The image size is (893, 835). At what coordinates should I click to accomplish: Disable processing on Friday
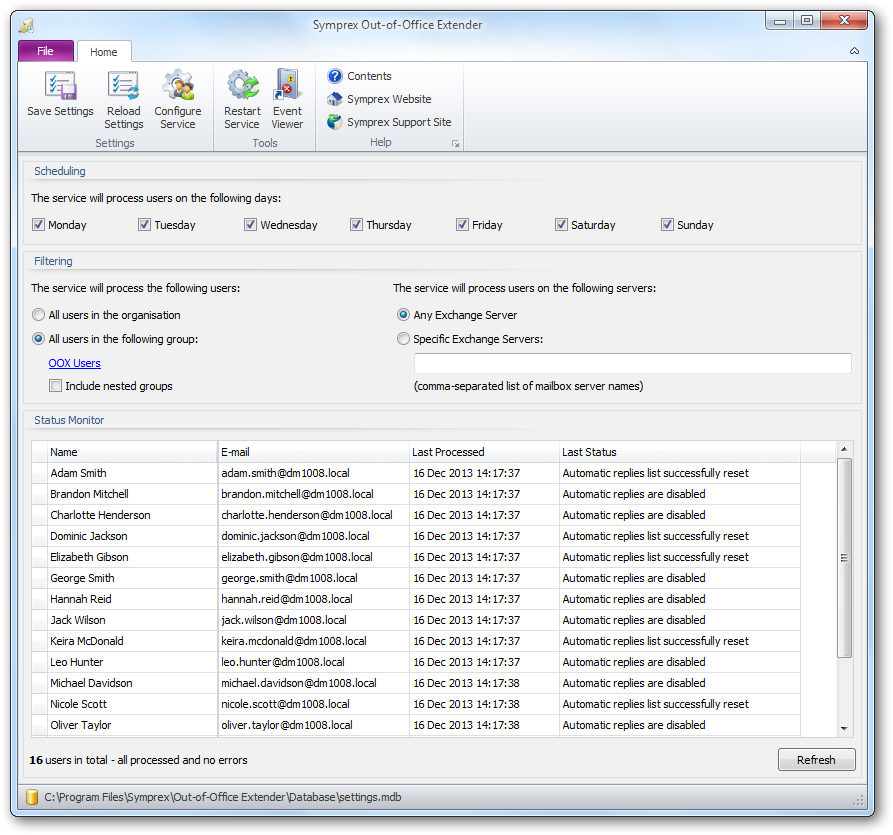[462, 224]
